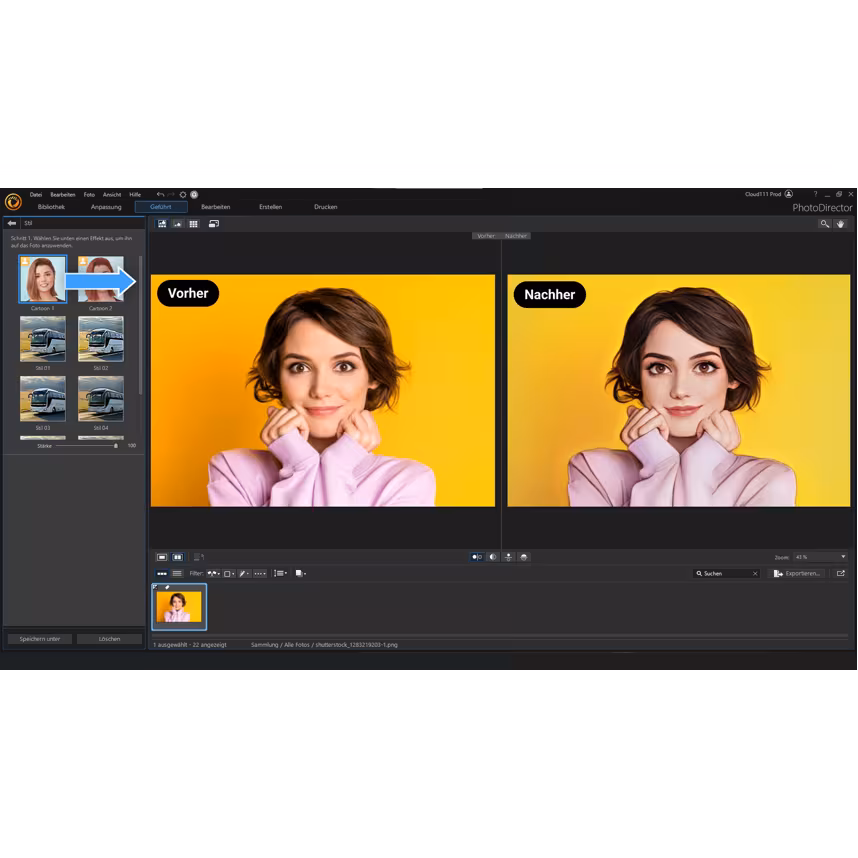Click the flag filter icon in filmstrip toolbar
Screen dimensions: 858x858
(211, 573)
